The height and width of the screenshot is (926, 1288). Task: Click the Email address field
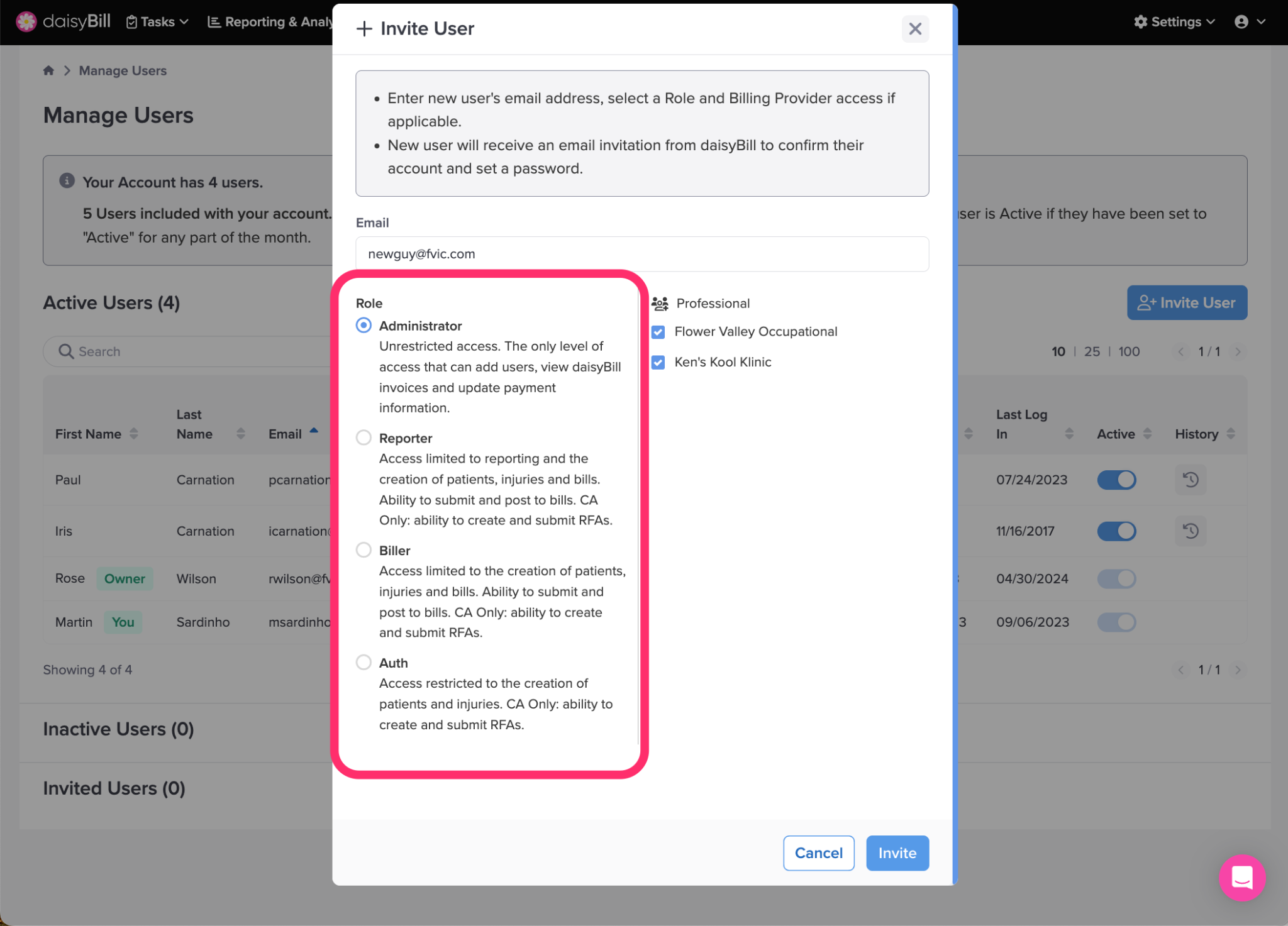(641, 254)
